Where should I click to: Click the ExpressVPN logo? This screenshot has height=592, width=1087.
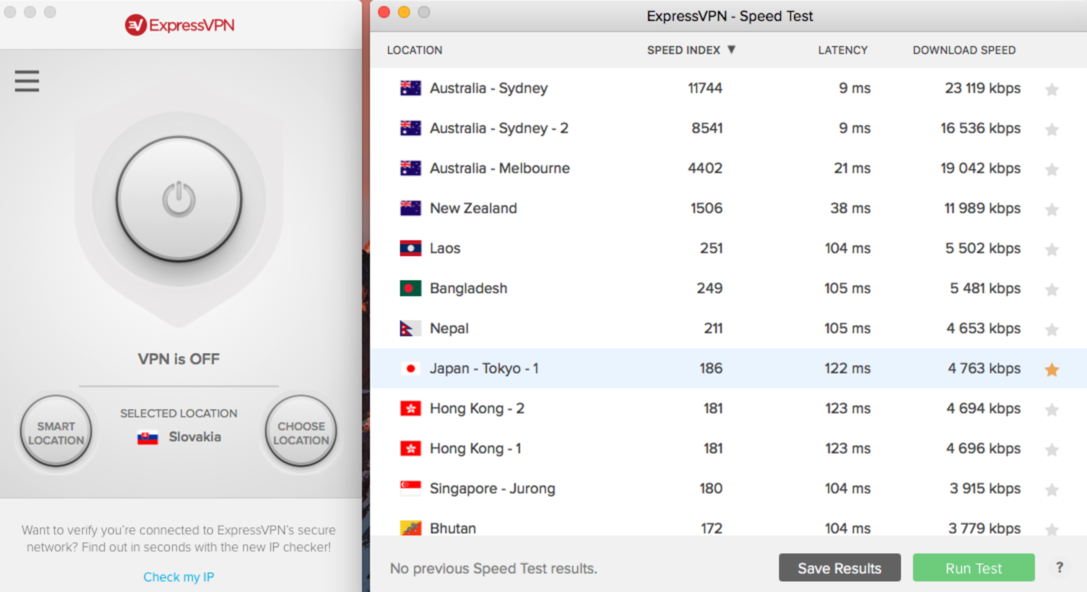click(x=180, y=25)
